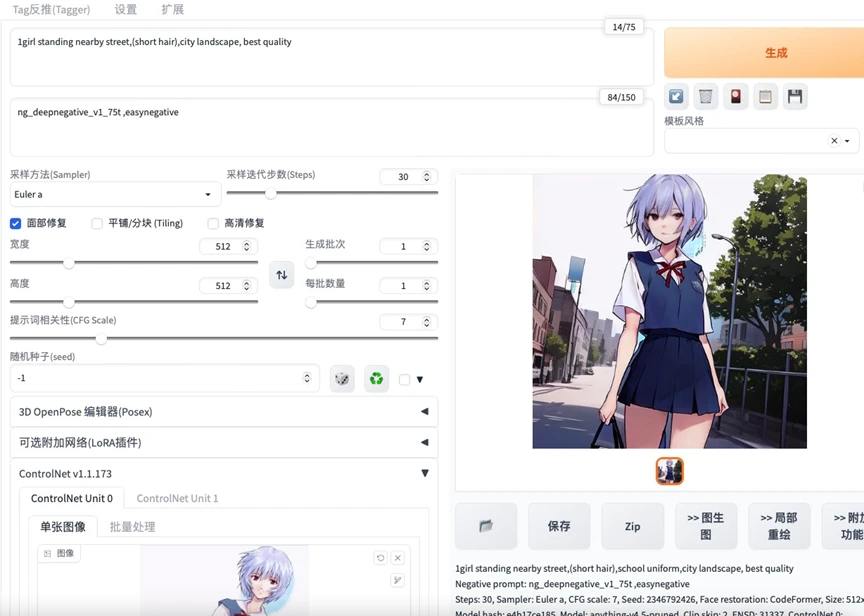Select the generated image thumbnail below preview
Image resolution: width=864 pixels, height=616 pixels.
[x=669, y=471]
